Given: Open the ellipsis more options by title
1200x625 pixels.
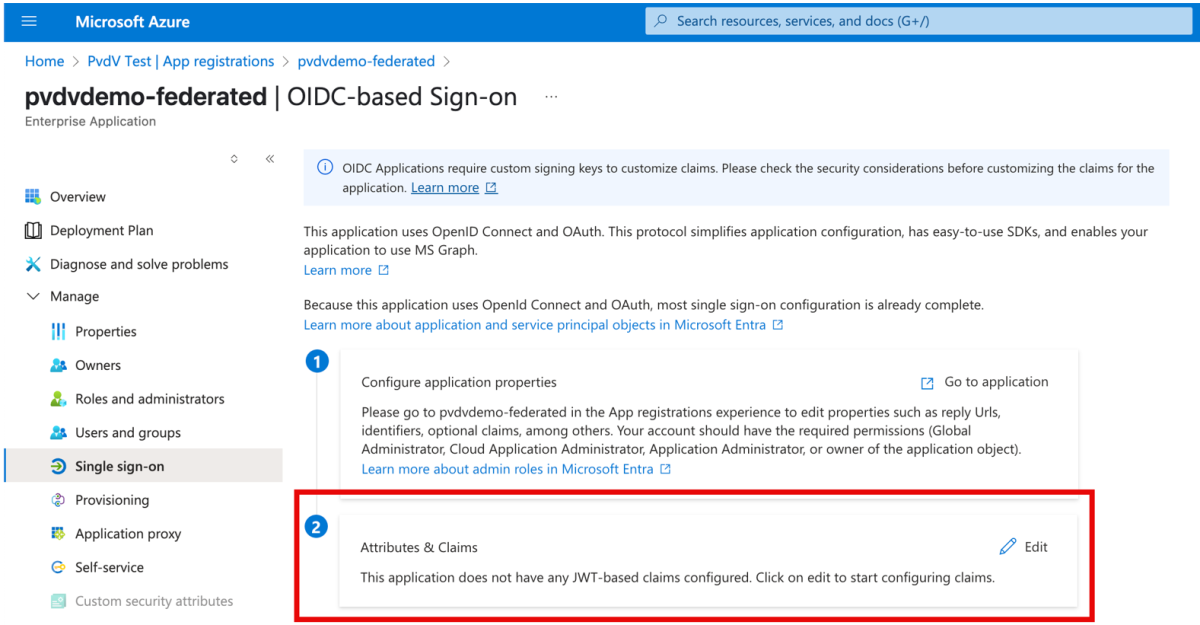Looking at the screenshot, I should tap(551, 97).
